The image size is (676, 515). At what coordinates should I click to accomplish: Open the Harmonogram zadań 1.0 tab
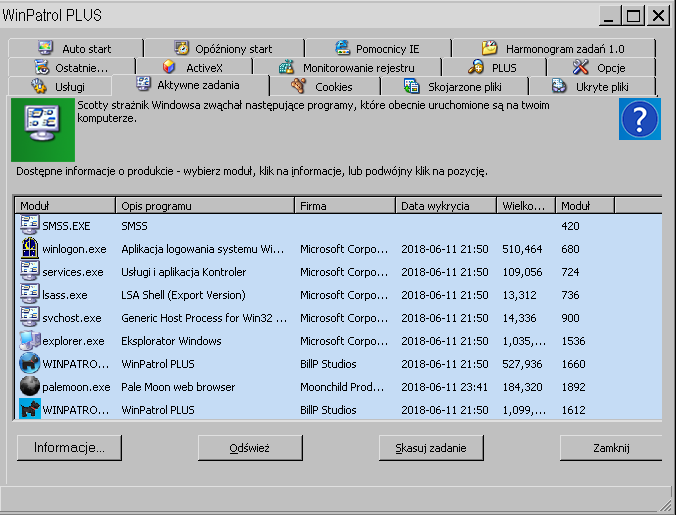tap(554, 48)
